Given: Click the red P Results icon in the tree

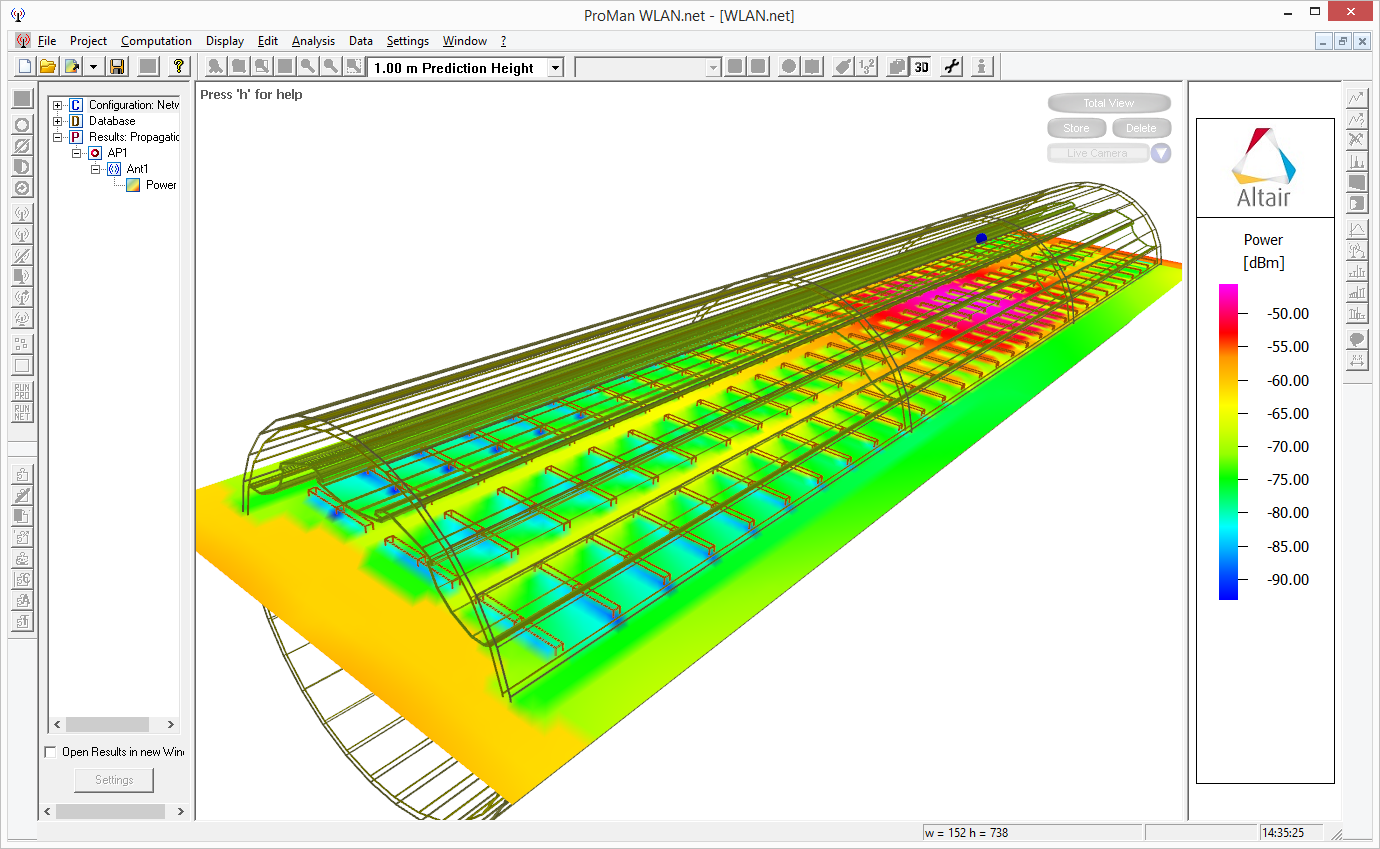Looking at the screenshot, I should [x=76, y=137].
